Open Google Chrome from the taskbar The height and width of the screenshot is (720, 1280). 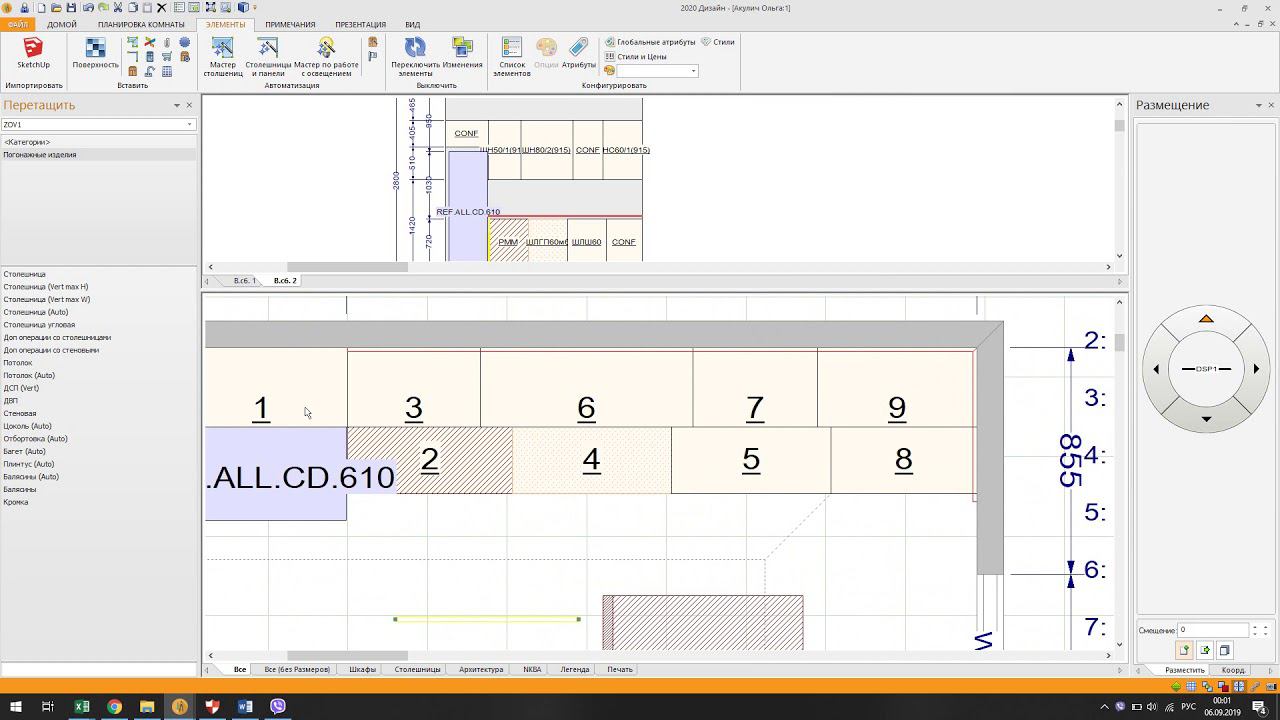click(114, 706)
